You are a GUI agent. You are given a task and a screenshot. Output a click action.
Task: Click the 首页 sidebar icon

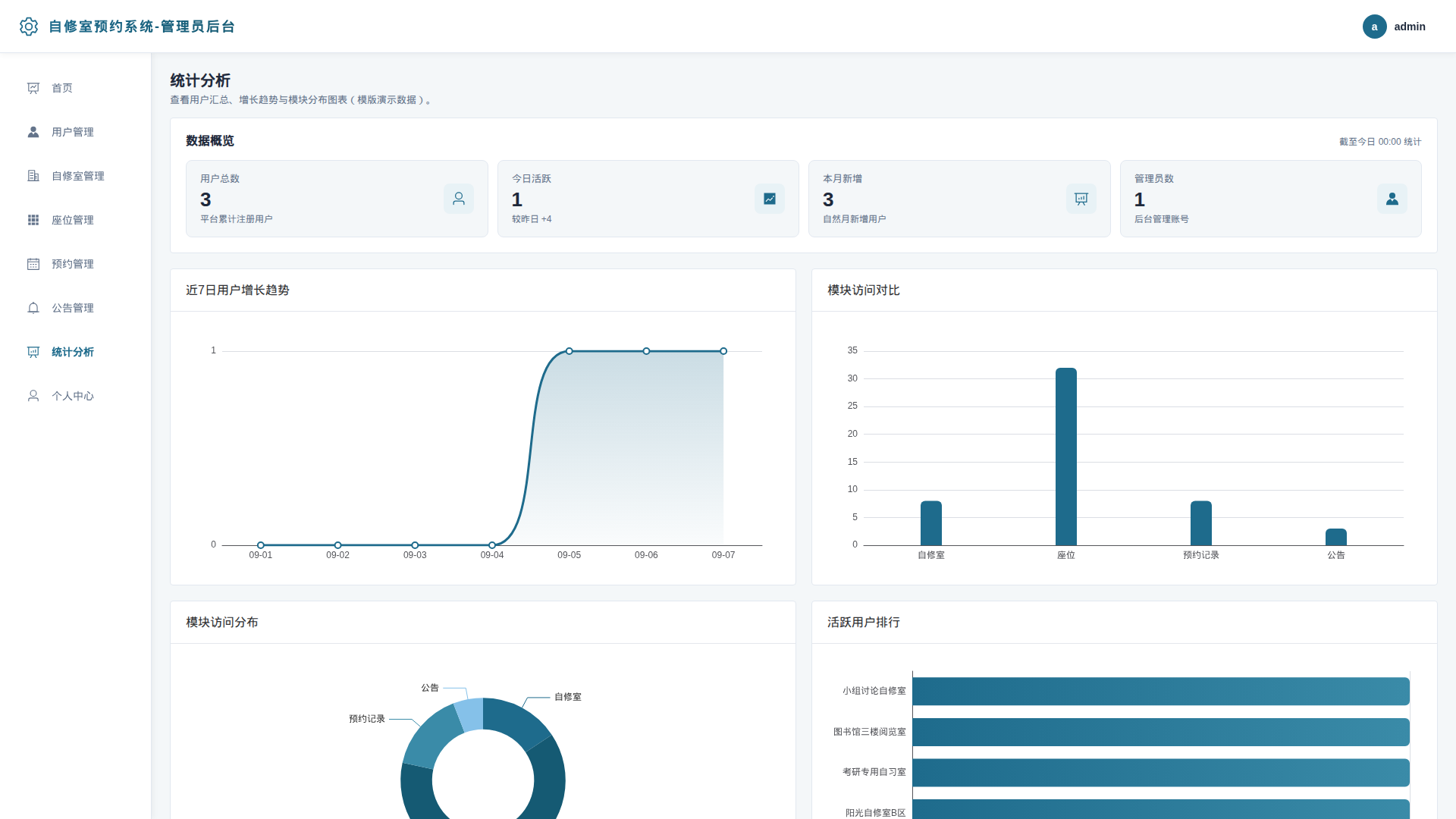click(x=33, y=88)
